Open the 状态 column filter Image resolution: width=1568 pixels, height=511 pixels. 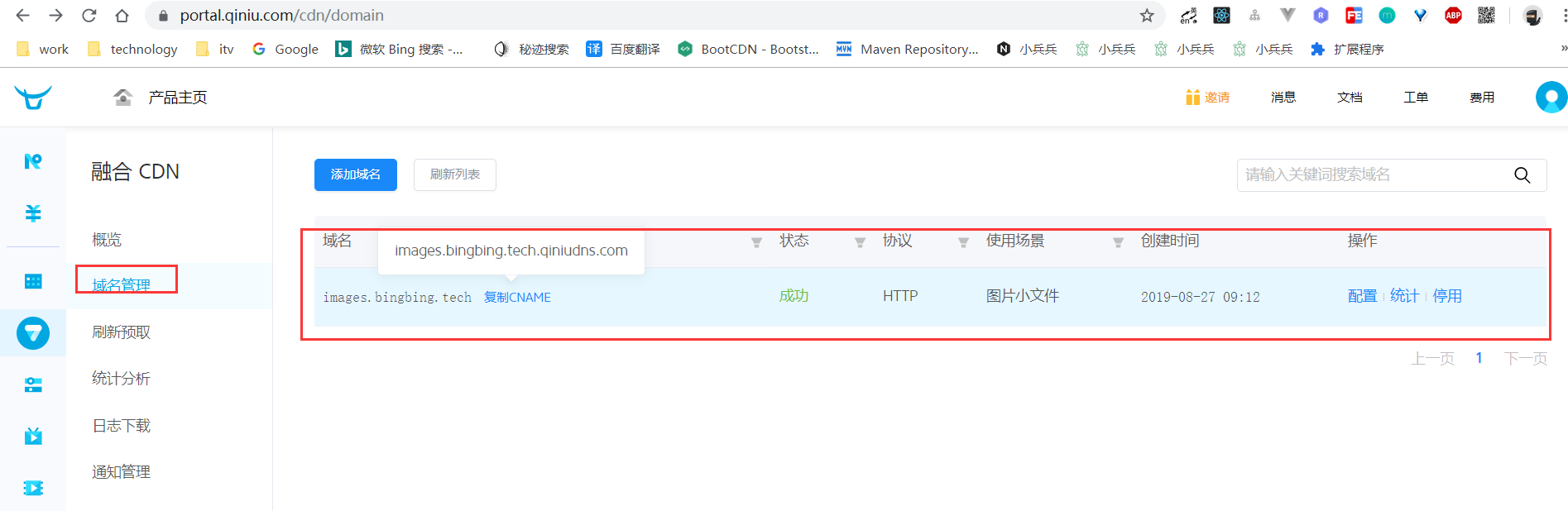click(x=860, y=242)
